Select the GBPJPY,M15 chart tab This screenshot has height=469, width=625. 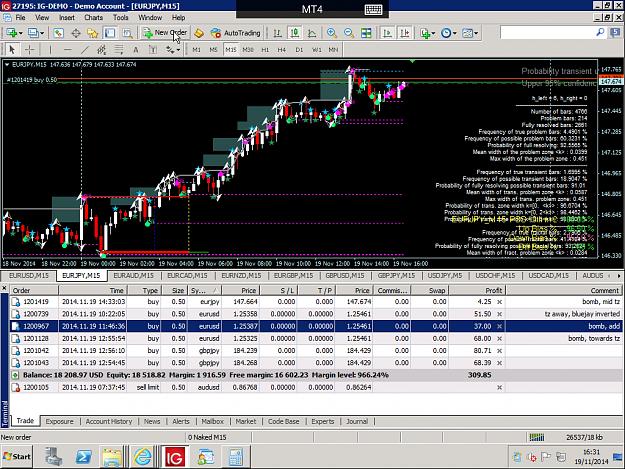point(396,275)
